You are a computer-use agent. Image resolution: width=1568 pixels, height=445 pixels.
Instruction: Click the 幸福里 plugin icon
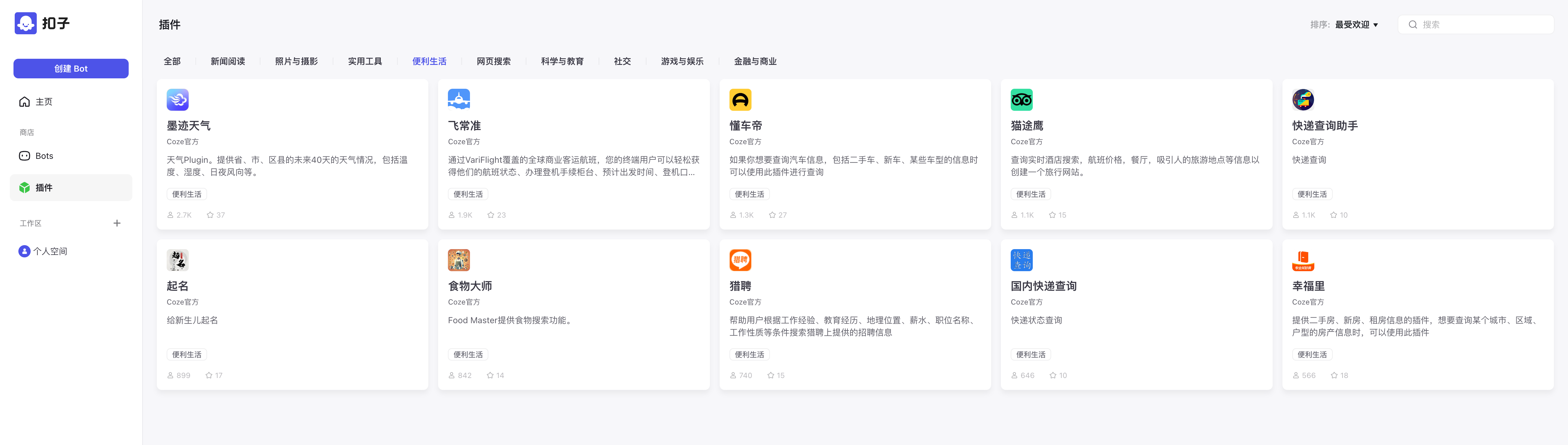(x=1303, y=260)
